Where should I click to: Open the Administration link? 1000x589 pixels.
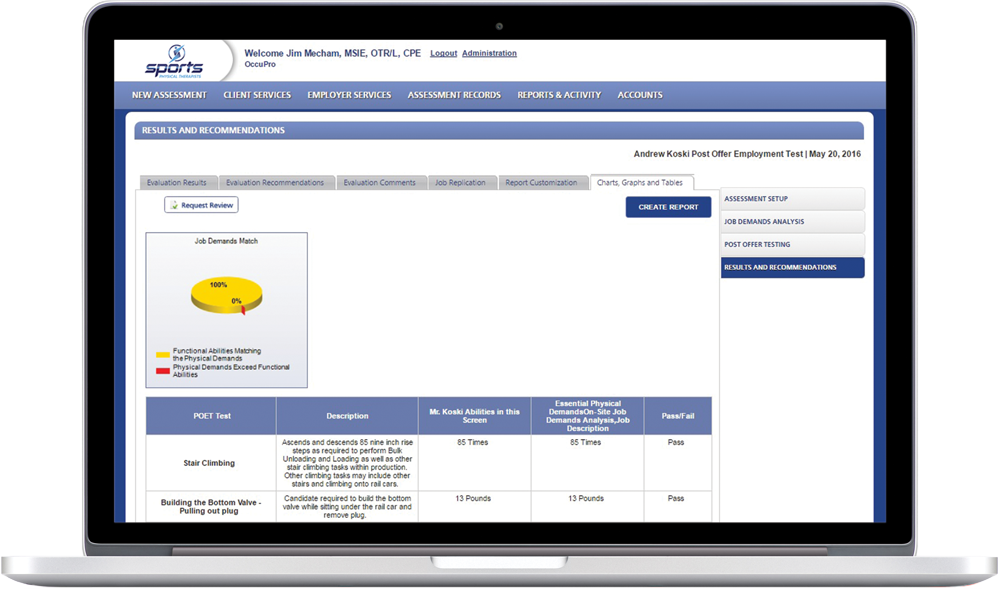click(x=489, y=54)
